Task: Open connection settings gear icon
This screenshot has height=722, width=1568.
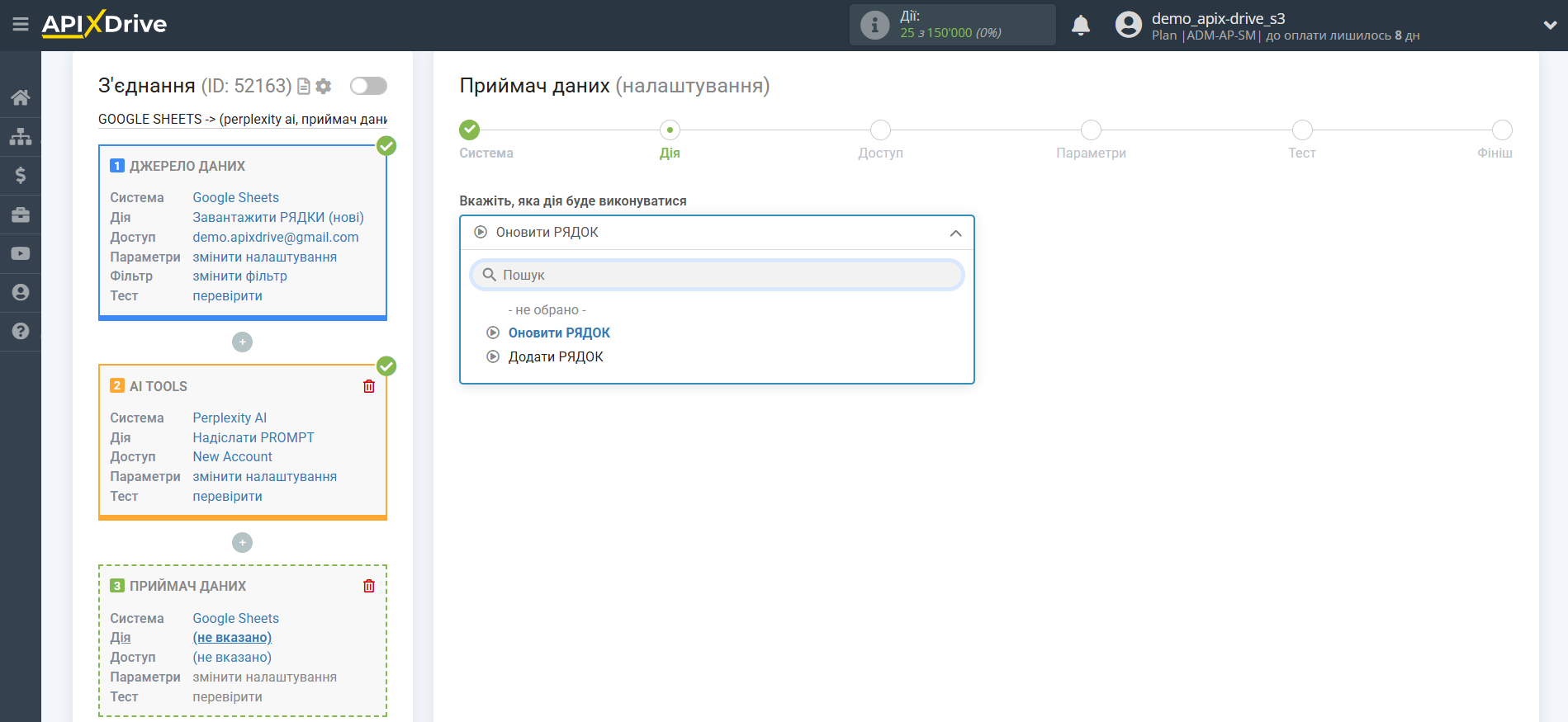Action: [x=324, y=86]
